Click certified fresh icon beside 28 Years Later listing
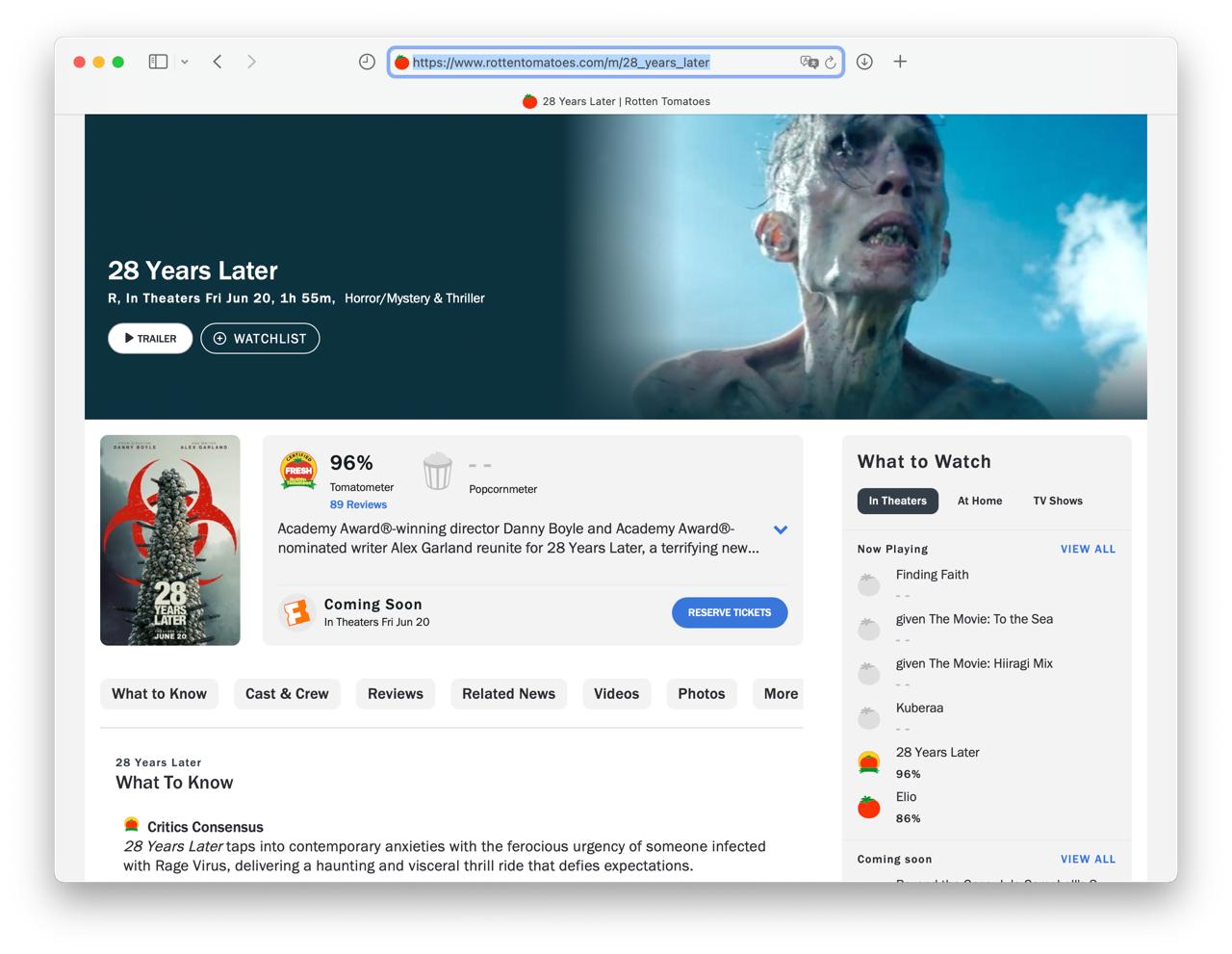This screenshot has width=1232, height=954. tap(869, 762)
